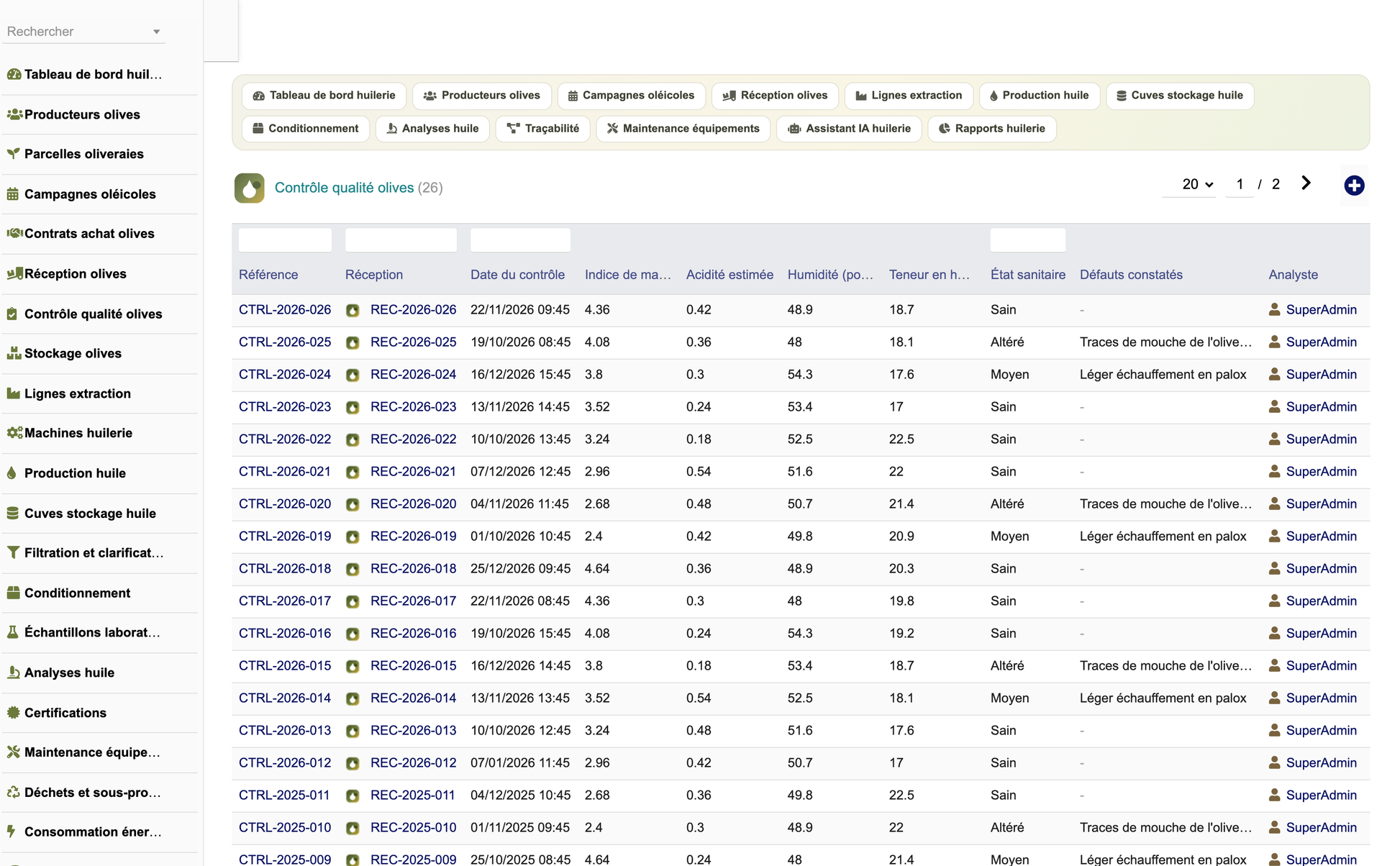Click Consommation énergie bolt icon
Viewport: 1400px width, 866px height.
tap(12, 832)
